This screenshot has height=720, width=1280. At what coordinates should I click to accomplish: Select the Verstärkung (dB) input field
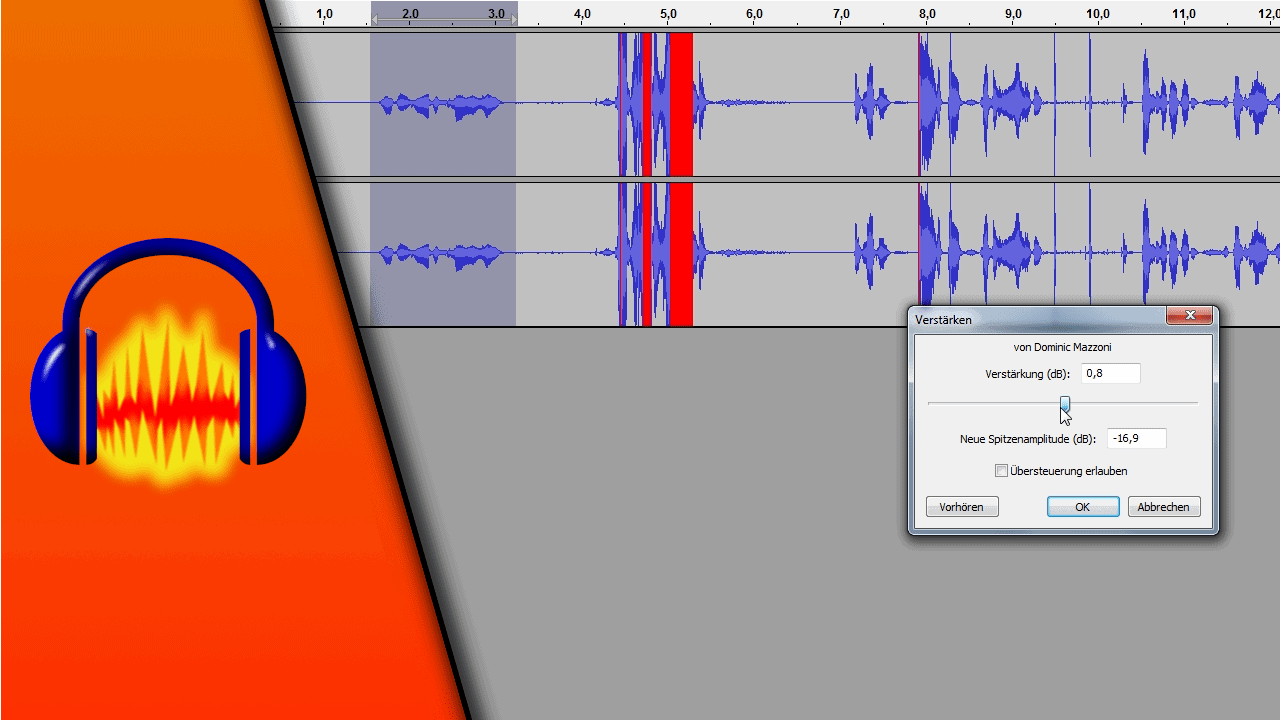coord(1110,372)
